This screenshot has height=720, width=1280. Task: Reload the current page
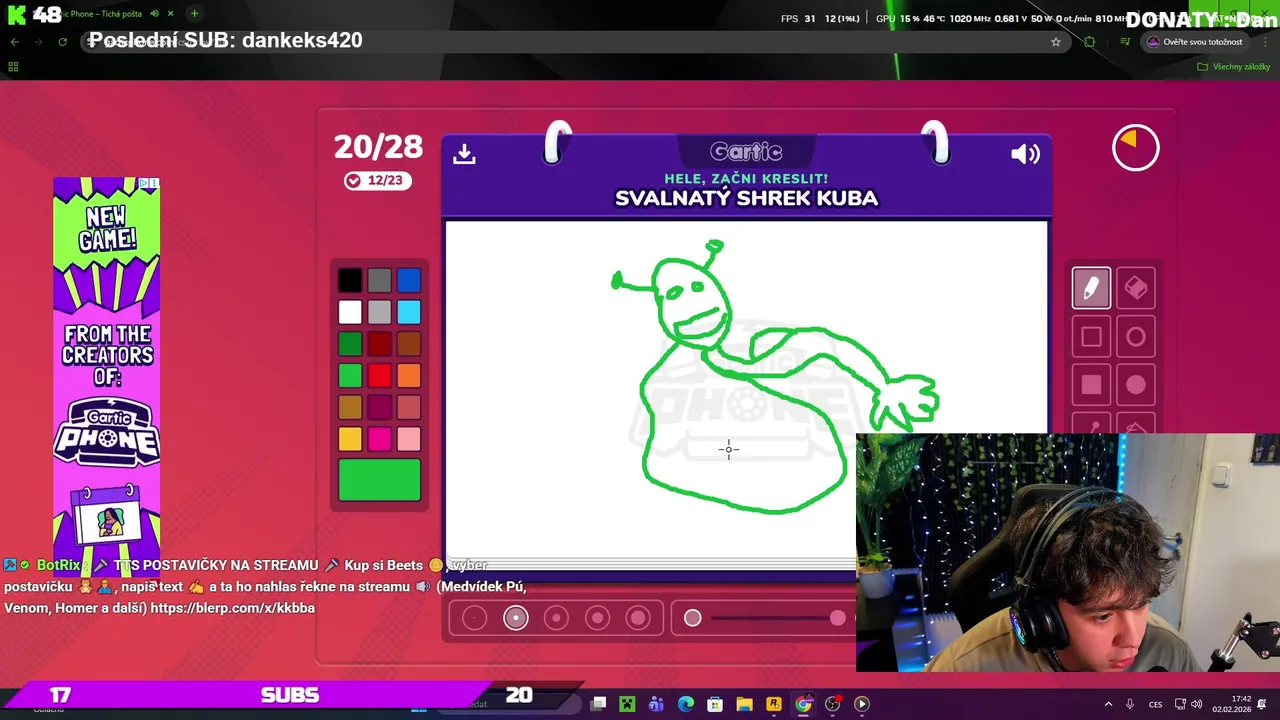[62, 42]
